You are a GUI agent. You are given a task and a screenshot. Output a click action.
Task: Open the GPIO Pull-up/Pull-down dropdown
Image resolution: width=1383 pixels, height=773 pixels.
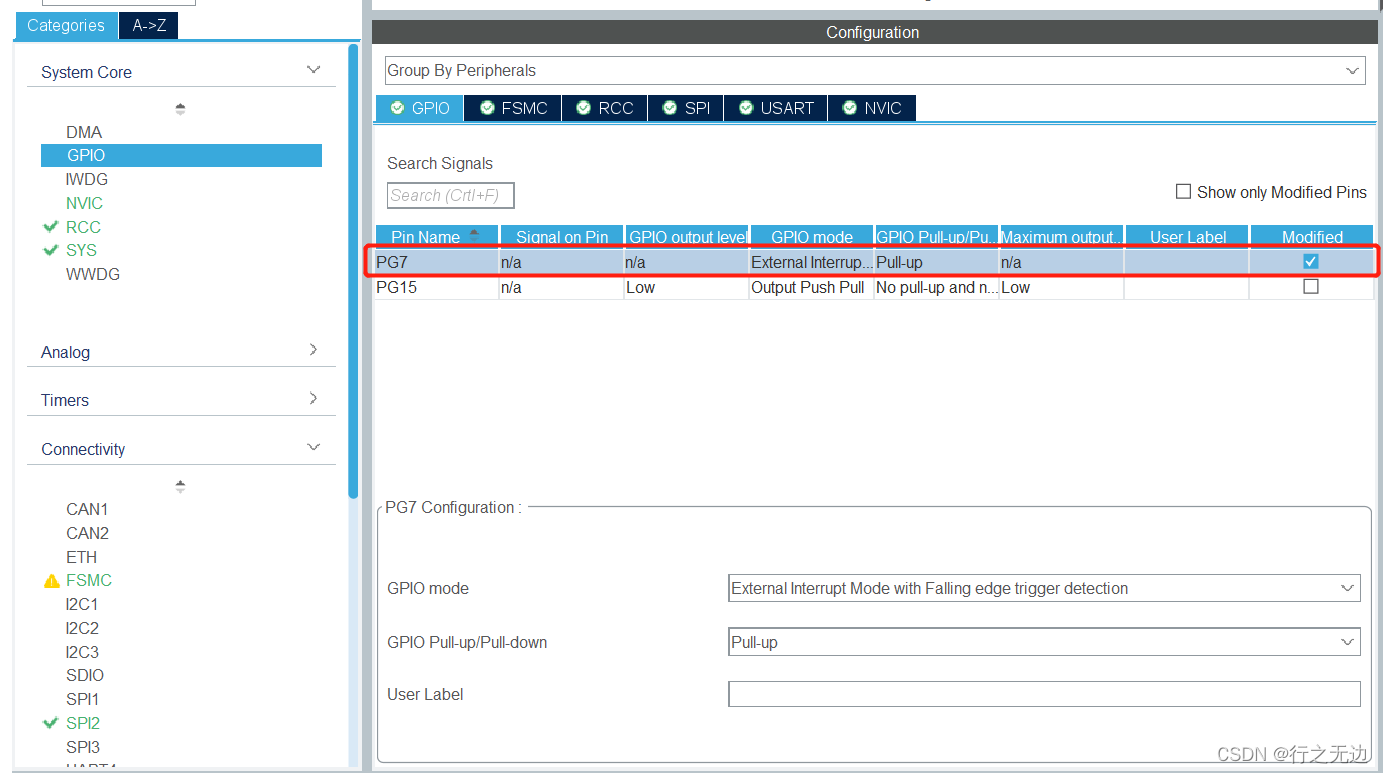1044,642
